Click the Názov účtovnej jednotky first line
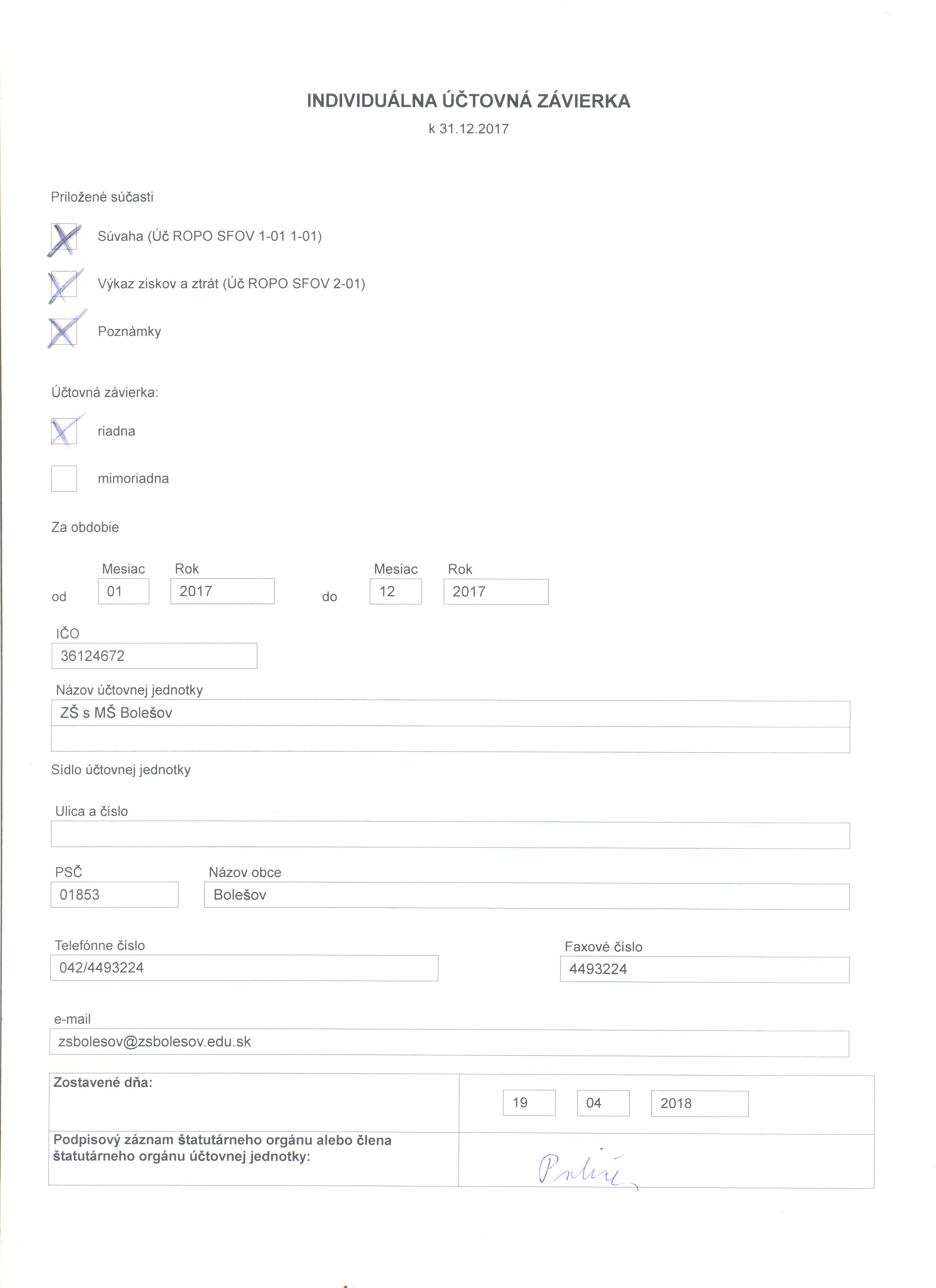 tap(450, 713)
